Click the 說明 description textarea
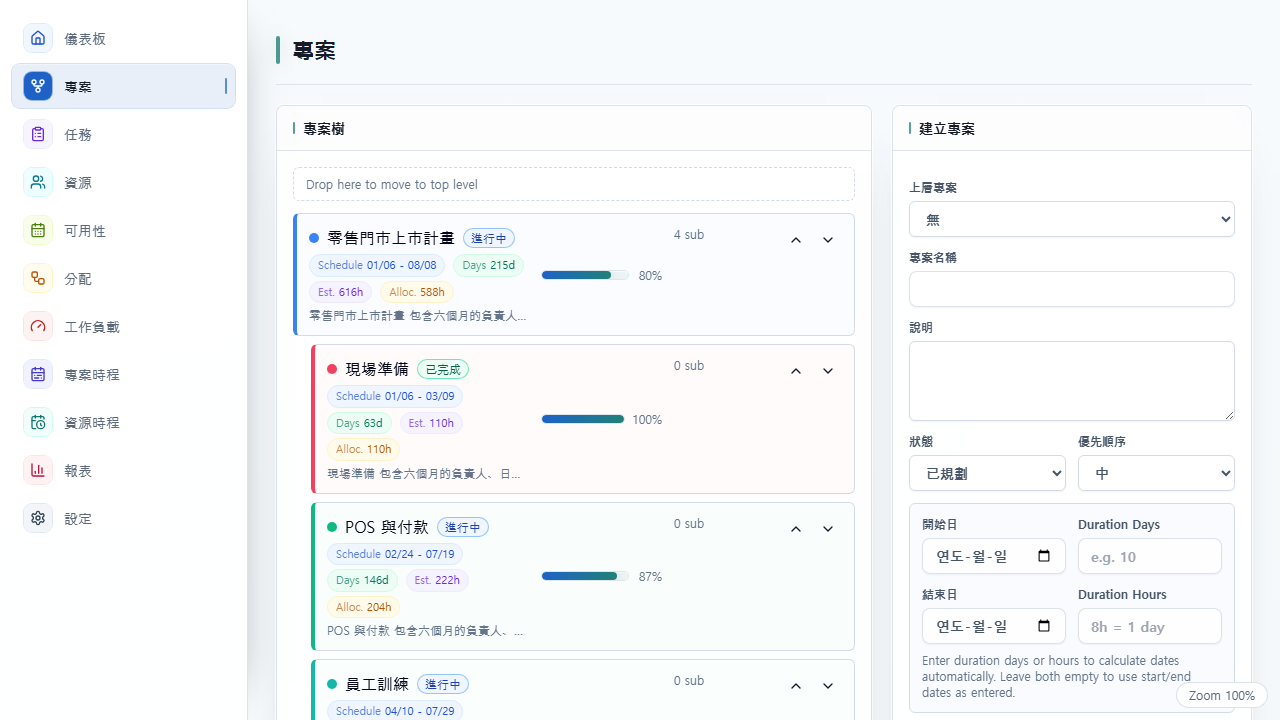The image size is (1280, 720). [1072, 381]
